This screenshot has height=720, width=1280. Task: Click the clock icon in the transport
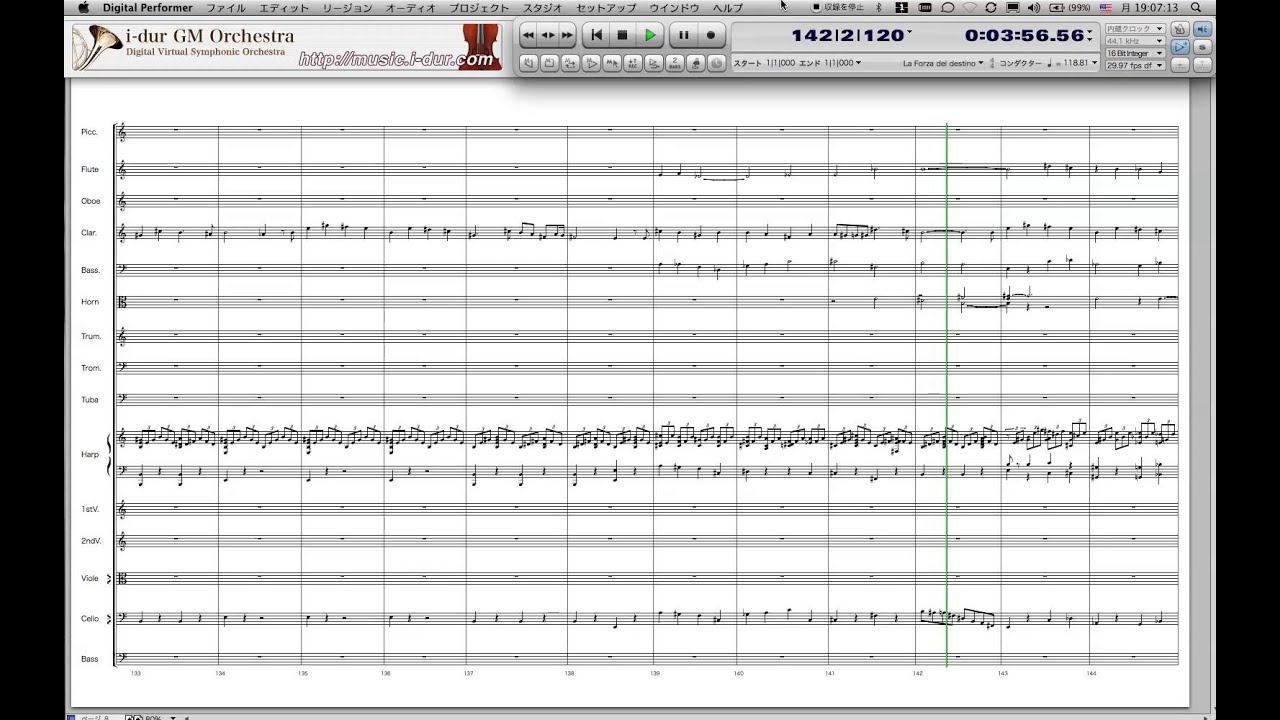tap(717, 63)
